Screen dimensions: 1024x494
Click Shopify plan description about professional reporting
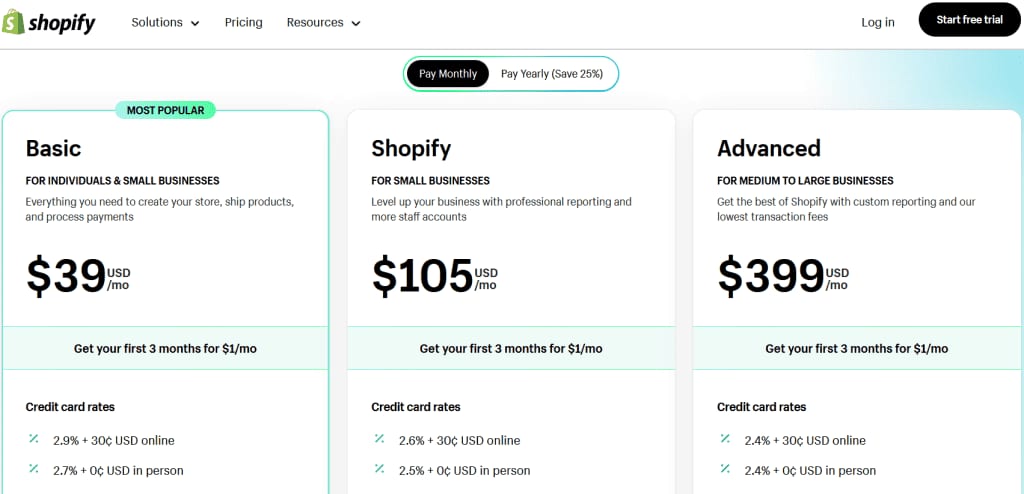click(x=502, y=209)
